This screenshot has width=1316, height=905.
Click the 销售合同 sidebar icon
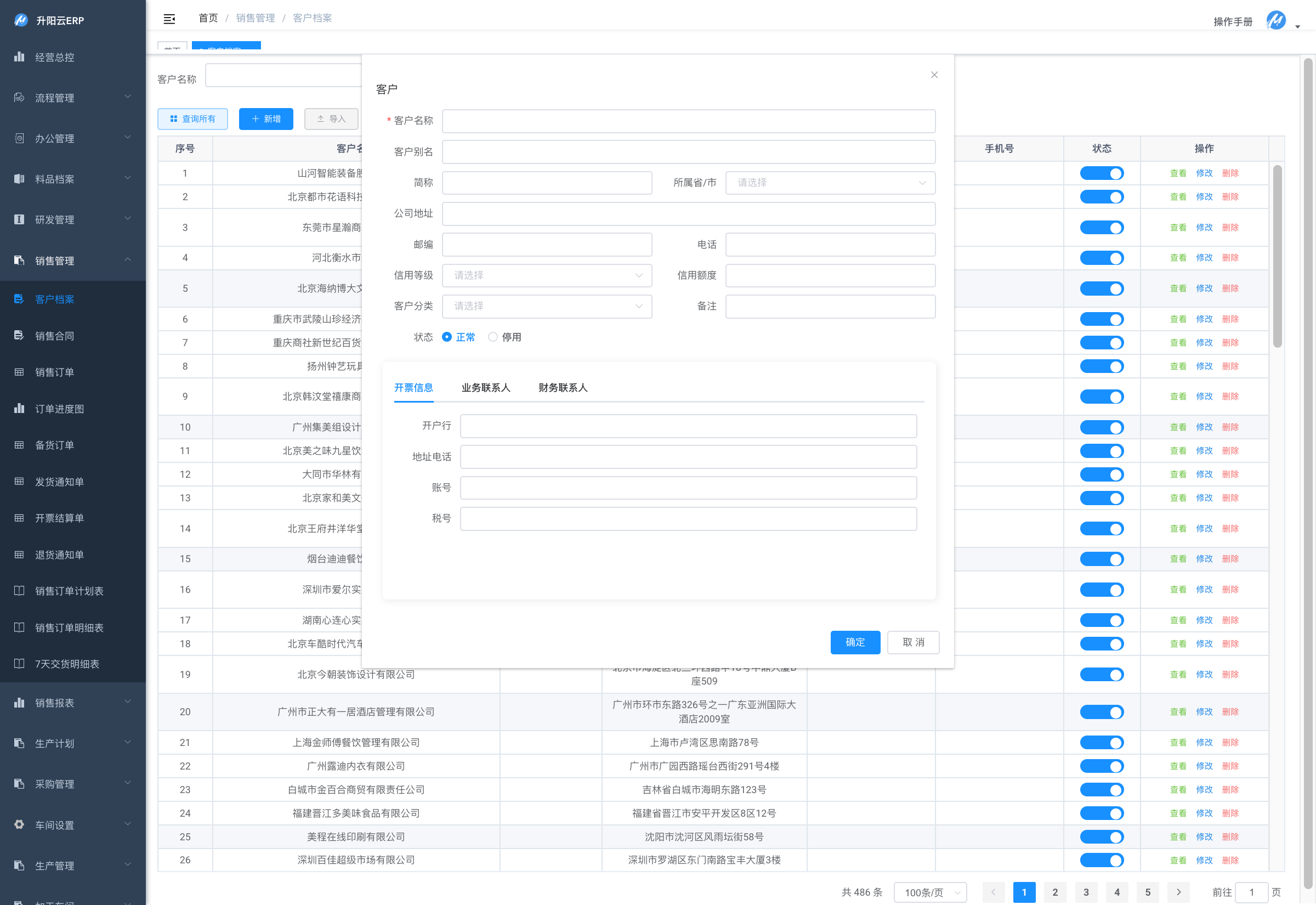point(19,335)
